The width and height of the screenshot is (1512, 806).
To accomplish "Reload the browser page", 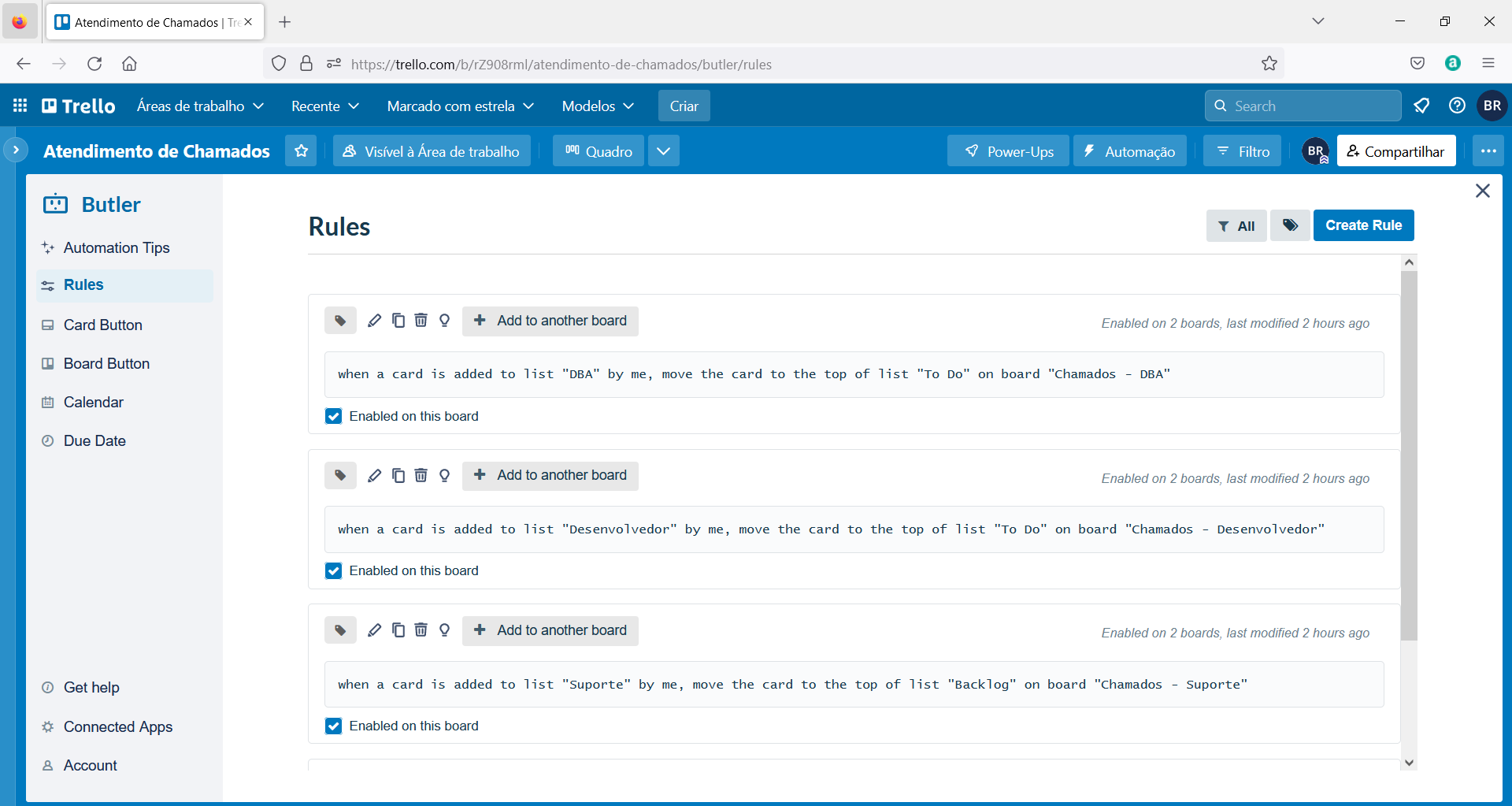I will coord(94,64).
